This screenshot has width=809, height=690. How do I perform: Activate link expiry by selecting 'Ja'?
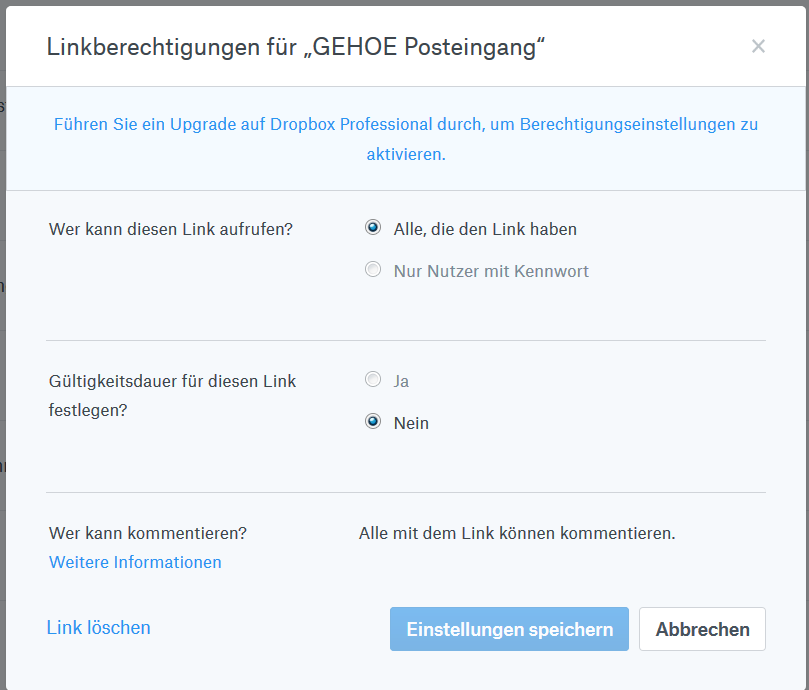pyautogui.click(x=372, y=379)
